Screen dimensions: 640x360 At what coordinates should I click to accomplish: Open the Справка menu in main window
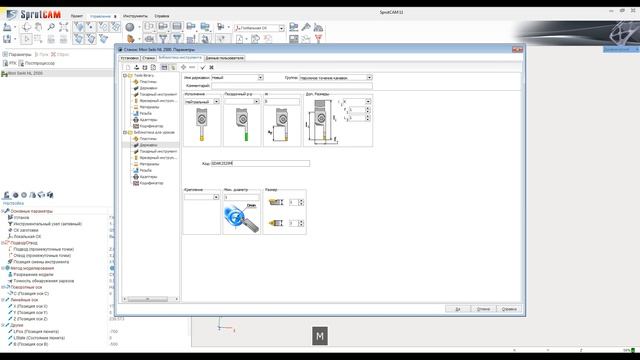(162, 16)
